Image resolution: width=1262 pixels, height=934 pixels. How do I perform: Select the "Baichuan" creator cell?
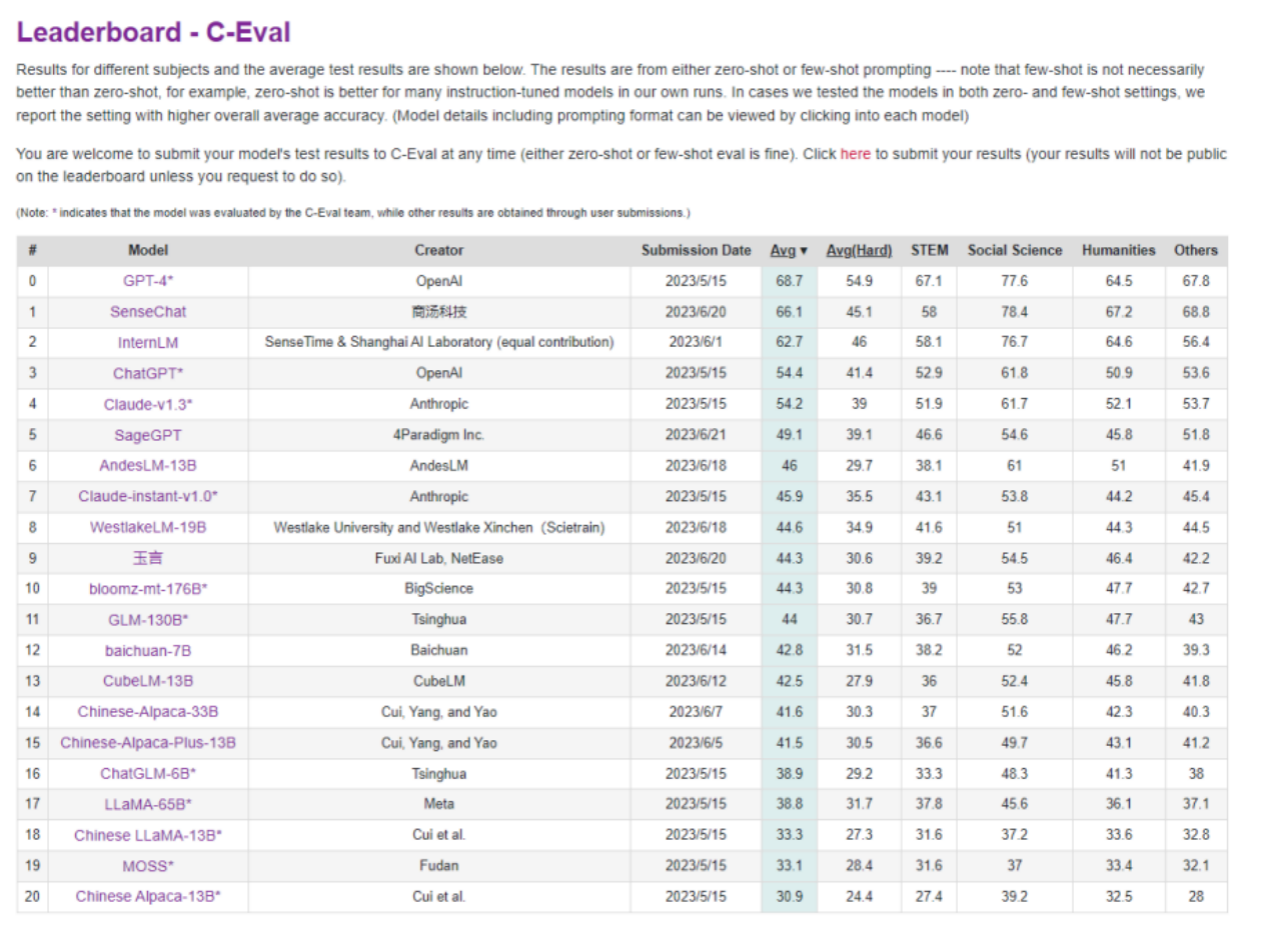click(439, 651)
